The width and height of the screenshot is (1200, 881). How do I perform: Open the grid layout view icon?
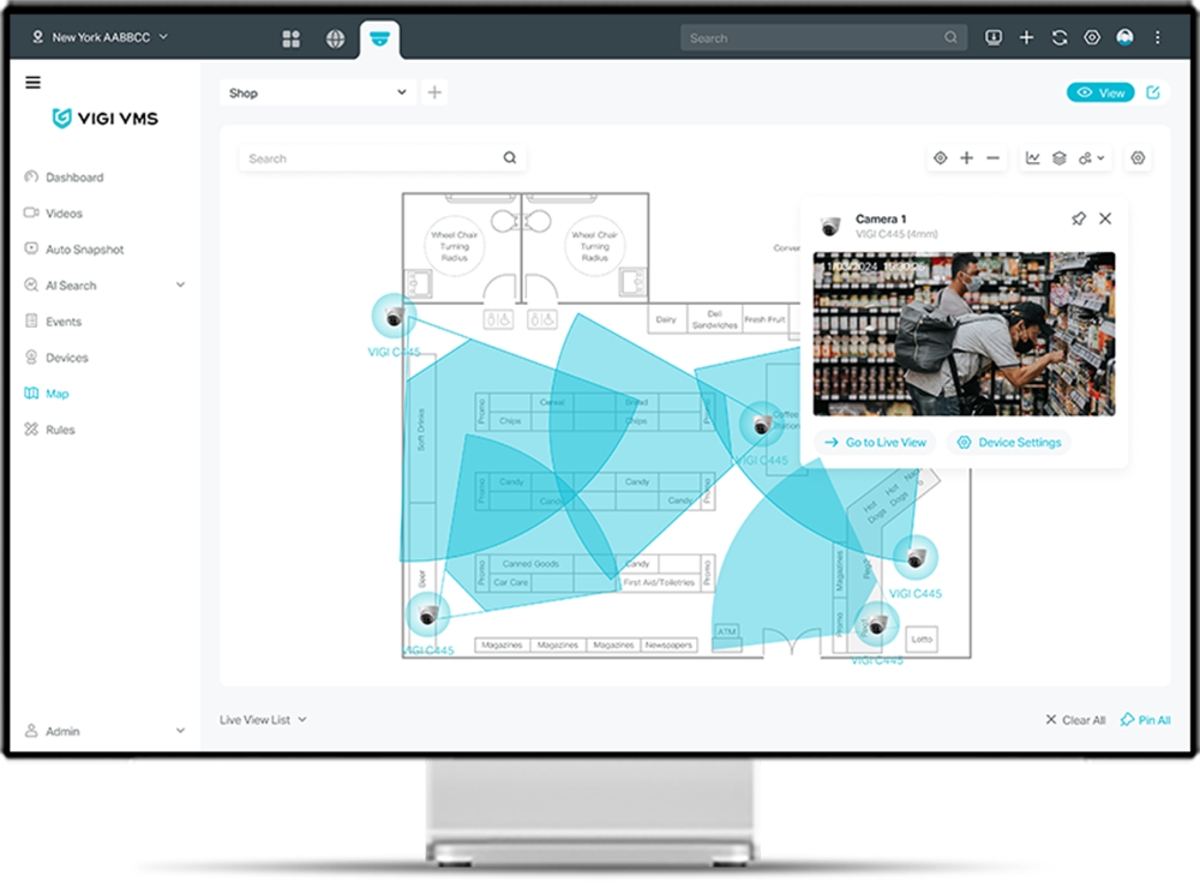point(291,39)
